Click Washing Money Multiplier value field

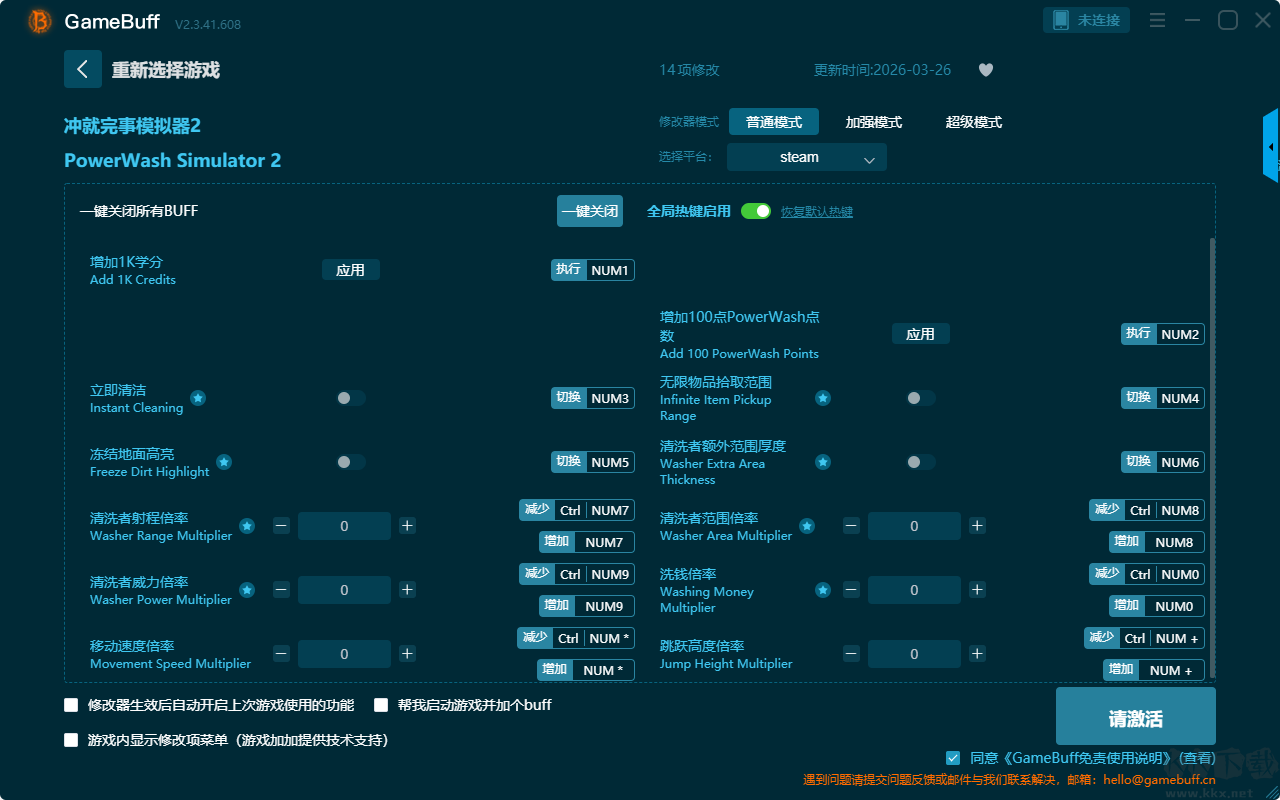[914, 590]
